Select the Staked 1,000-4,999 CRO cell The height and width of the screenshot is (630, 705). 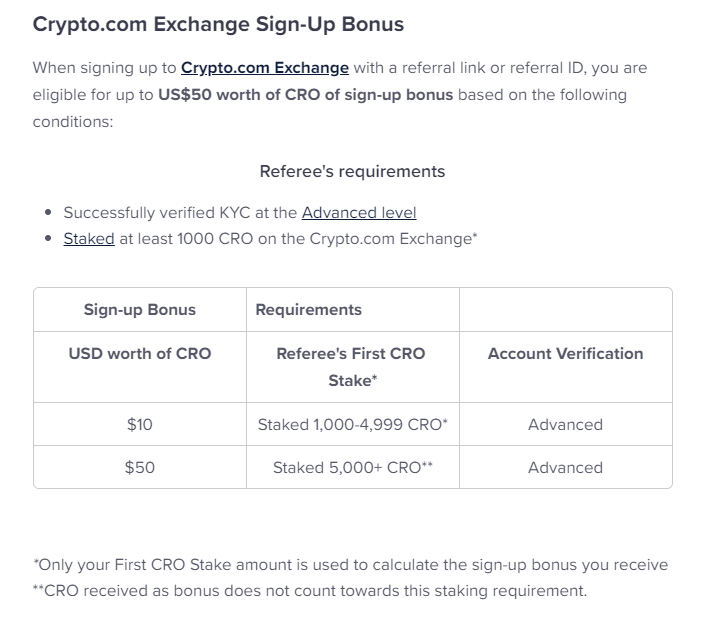coord(352,424)
